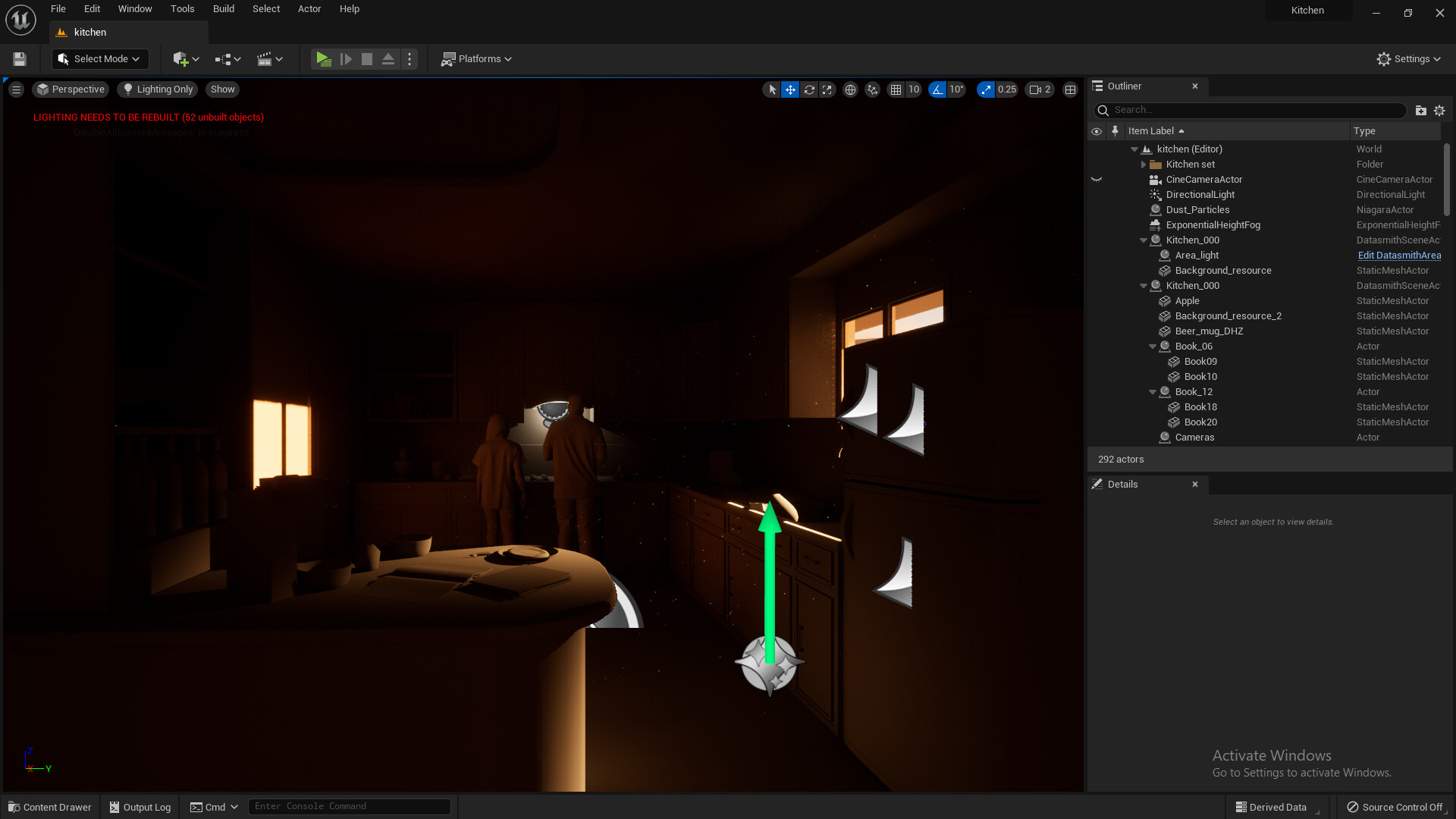Viewport: 1456px width, 819px height.
Task: Click the Edit DatasmithArea link
Action: pyautogui.click(x=1399, y=256)
